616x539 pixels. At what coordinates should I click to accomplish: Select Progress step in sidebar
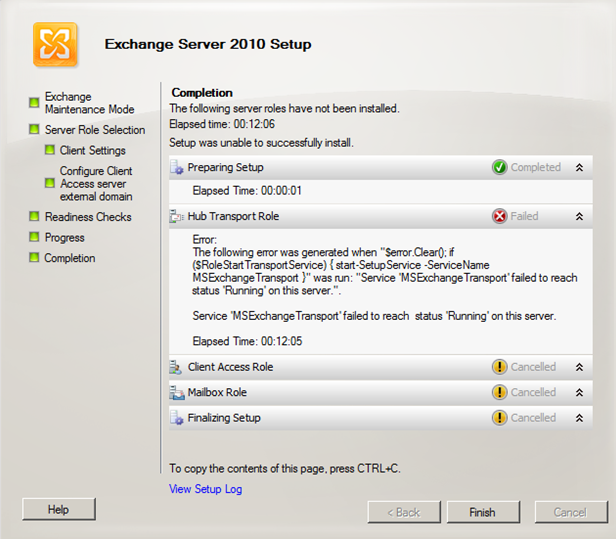coord(64,238)
